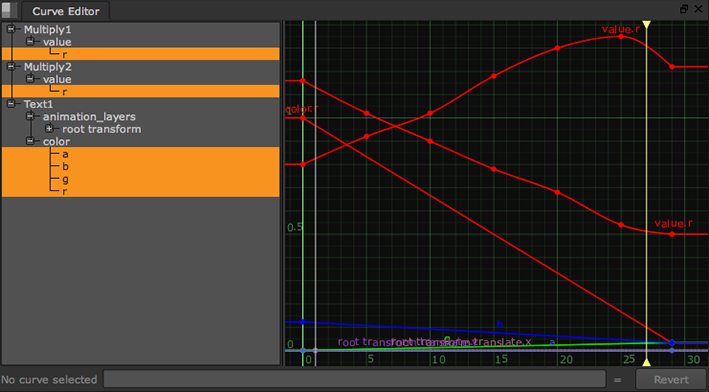Close the Curve Editor panel
709x392 pixels.
(698, 9)
